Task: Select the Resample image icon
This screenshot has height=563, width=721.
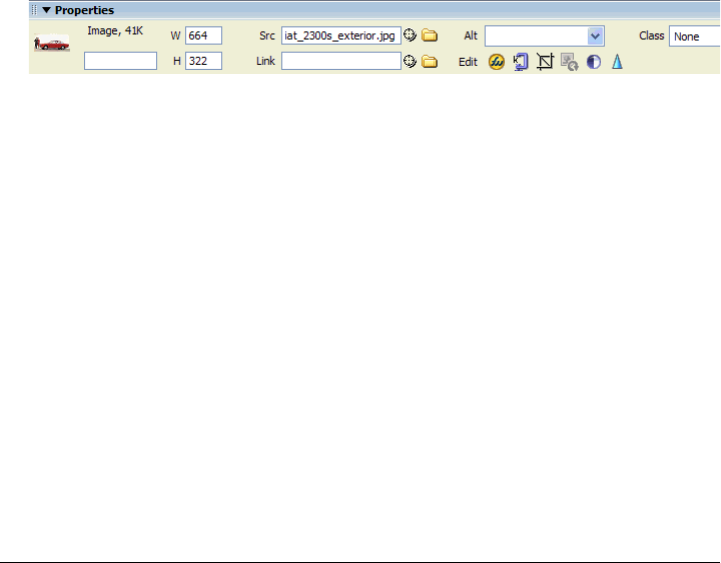Action: [x=569, y=62]
